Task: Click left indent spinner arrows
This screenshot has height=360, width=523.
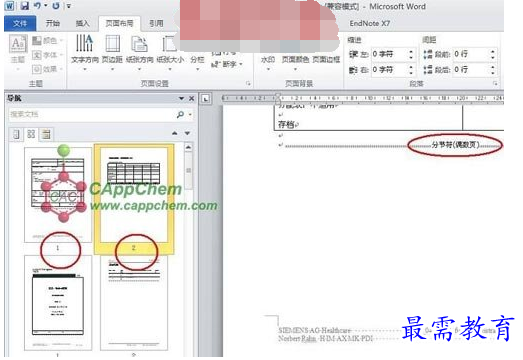Action: [411, 54]
